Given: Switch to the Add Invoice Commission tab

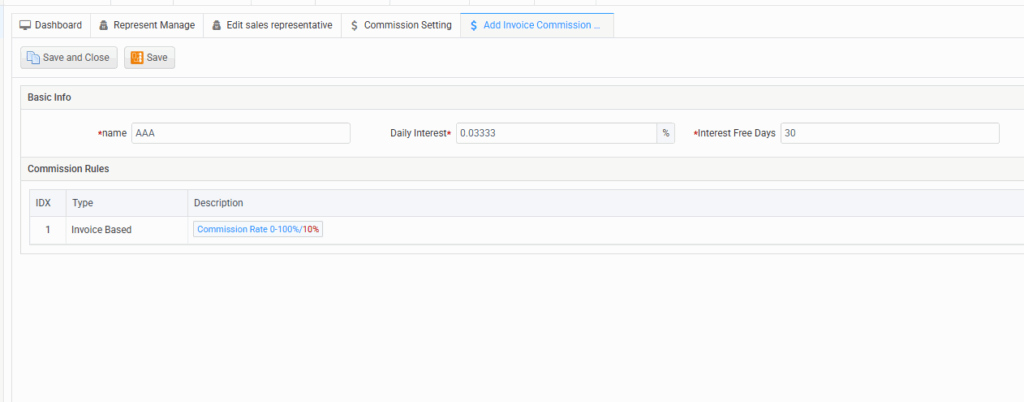Looking at the screenshot, I should 537,25.
